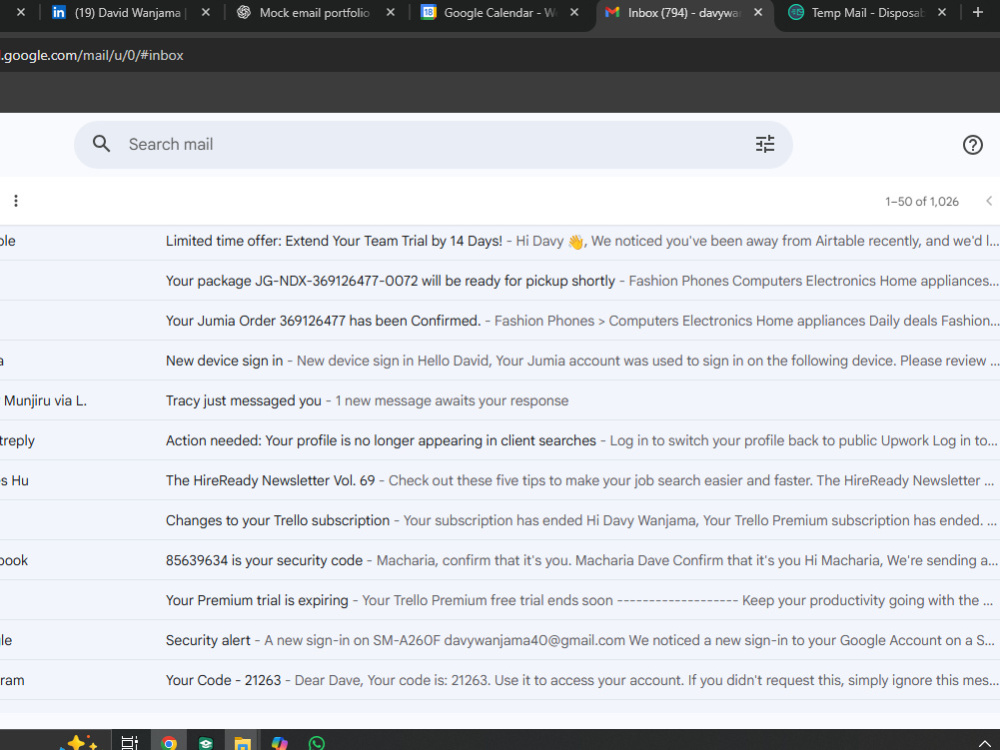This screenshot has width=1000, height=750.
Task: Open Task View in the Windows taskbar
Action: point(129,742)
